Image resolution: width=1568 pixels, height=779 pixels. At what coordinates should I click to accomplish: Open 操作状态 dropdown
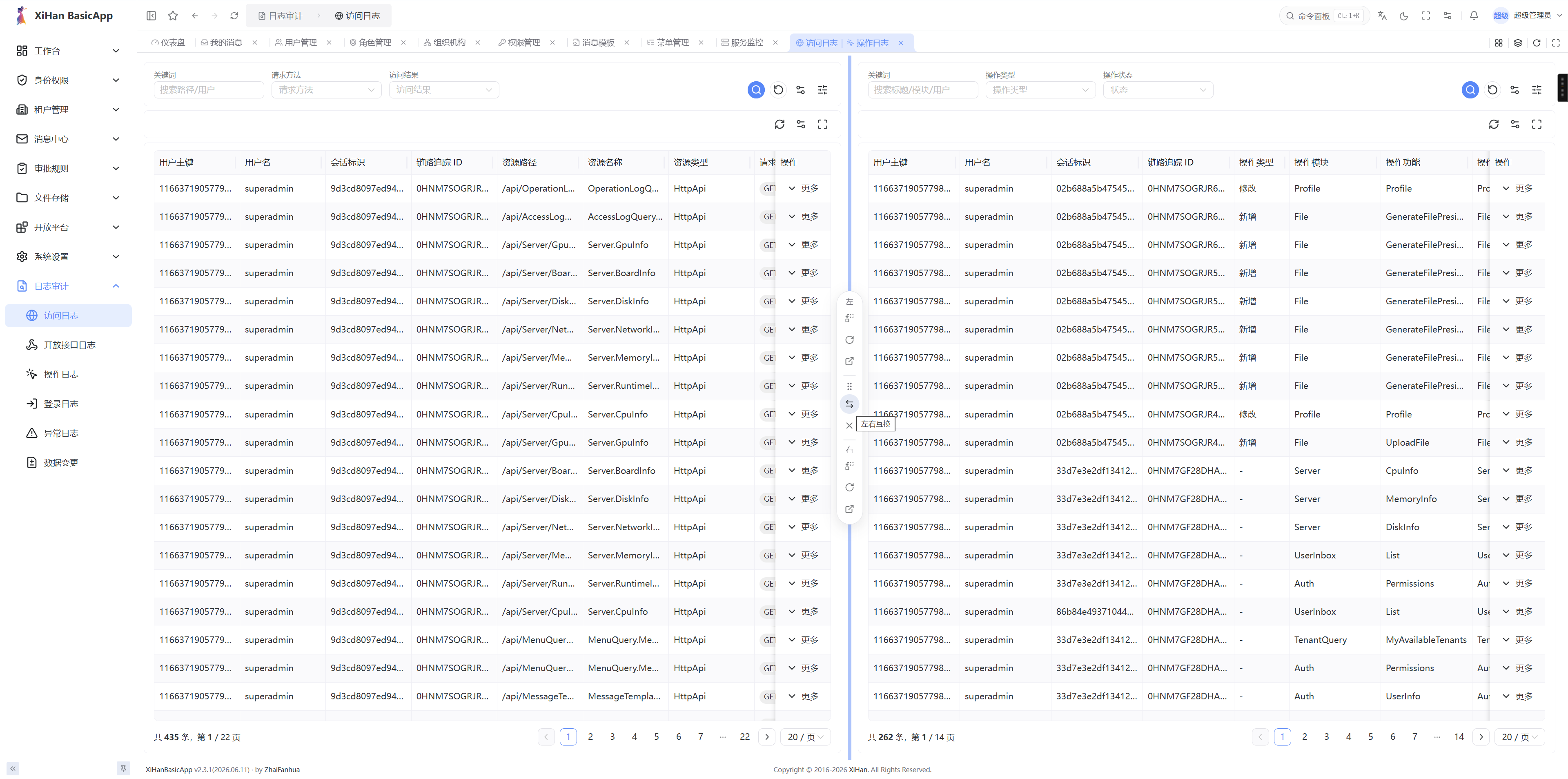pos(1158,90)
